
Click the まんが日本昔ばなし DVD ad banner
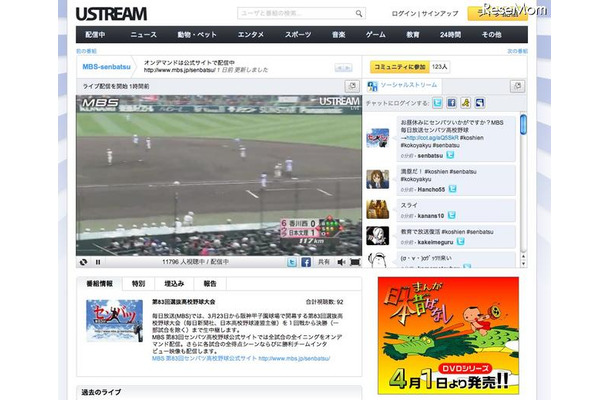(448, 335)
